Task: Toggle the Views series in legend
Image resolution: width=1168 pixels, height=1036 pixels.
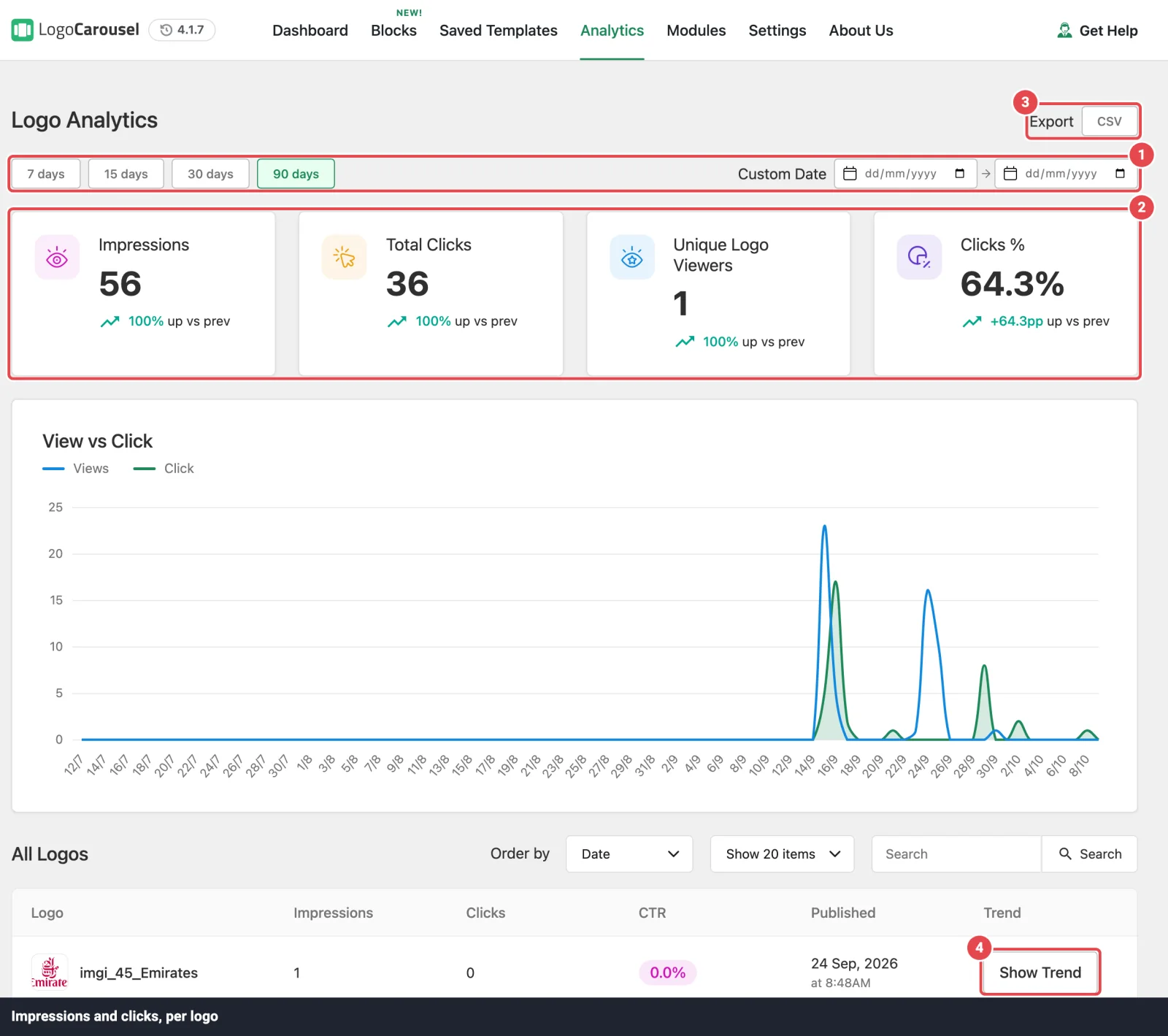Action: click(76, 469)
